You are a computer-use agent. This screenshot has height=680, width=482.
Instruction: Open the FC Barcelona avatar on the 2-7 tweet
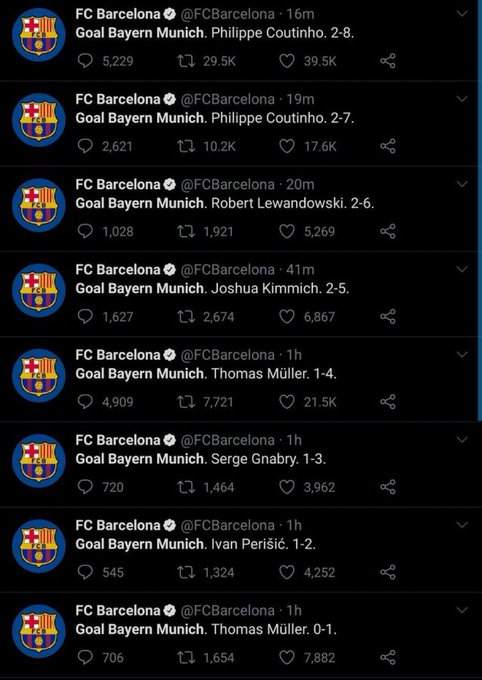click(x=39, y=120)
